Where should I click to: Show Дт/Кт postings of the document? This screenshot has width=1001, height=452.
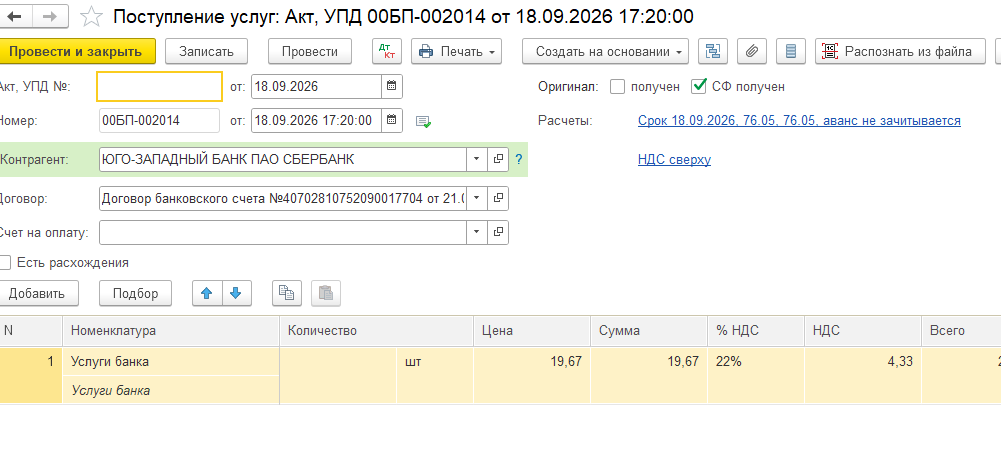[387, 52]
